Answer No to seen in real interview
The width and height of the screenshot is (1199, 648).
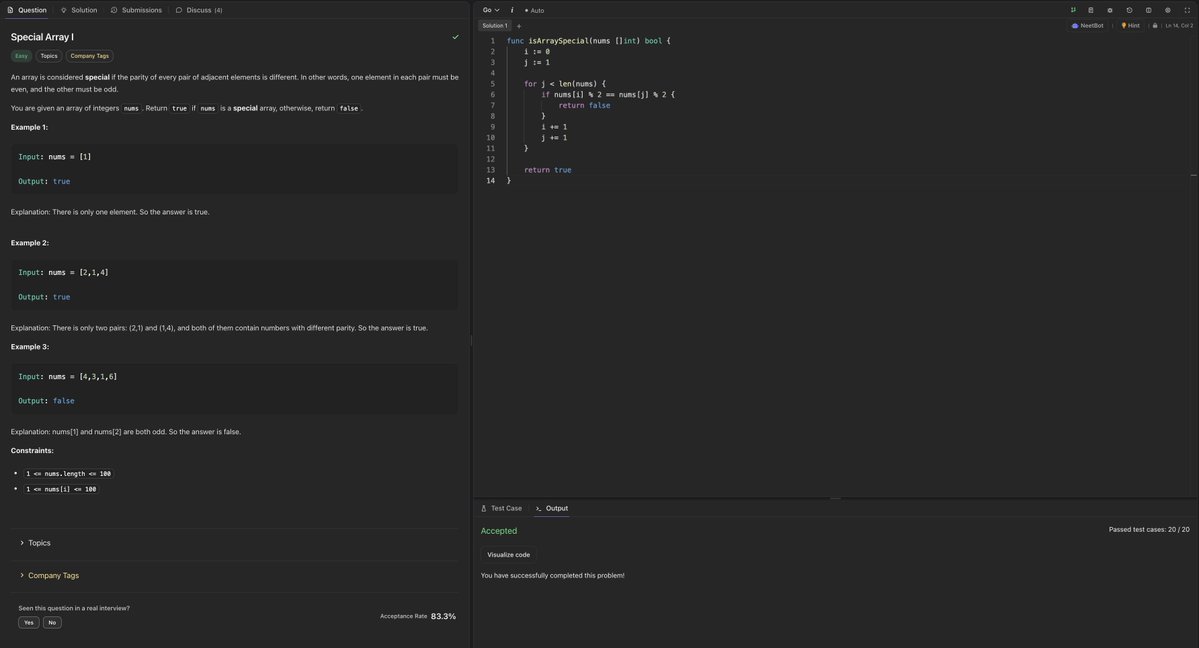tap(52, 623)
